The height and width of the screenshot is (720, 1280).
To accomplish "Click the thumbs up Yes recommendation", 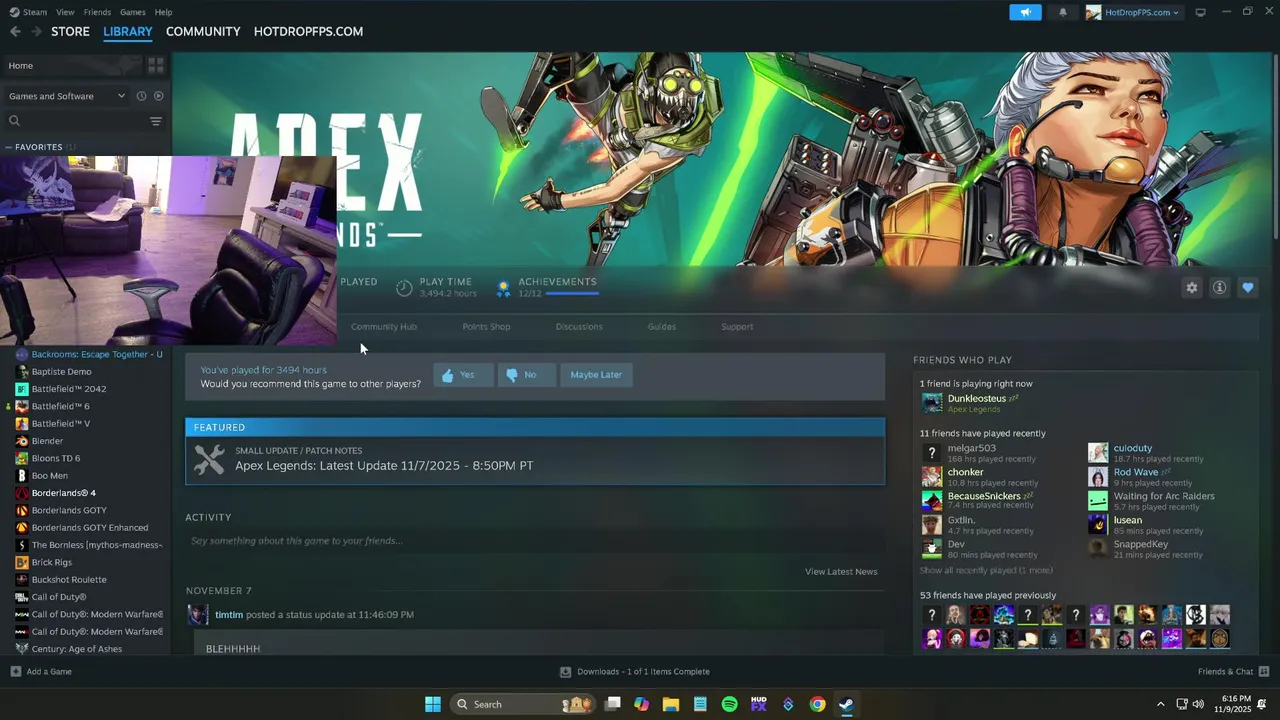I will coord(463,375).
